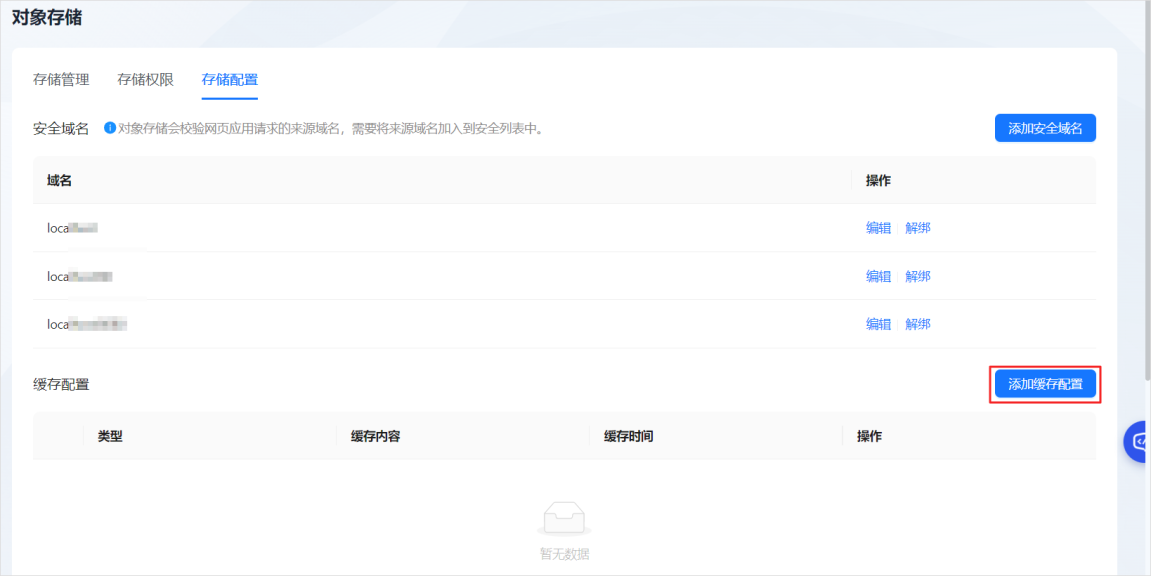Screen dimensions: 1151x576
Task: Click the 缓存配置 section label
Action: click(x=61, y=384)
